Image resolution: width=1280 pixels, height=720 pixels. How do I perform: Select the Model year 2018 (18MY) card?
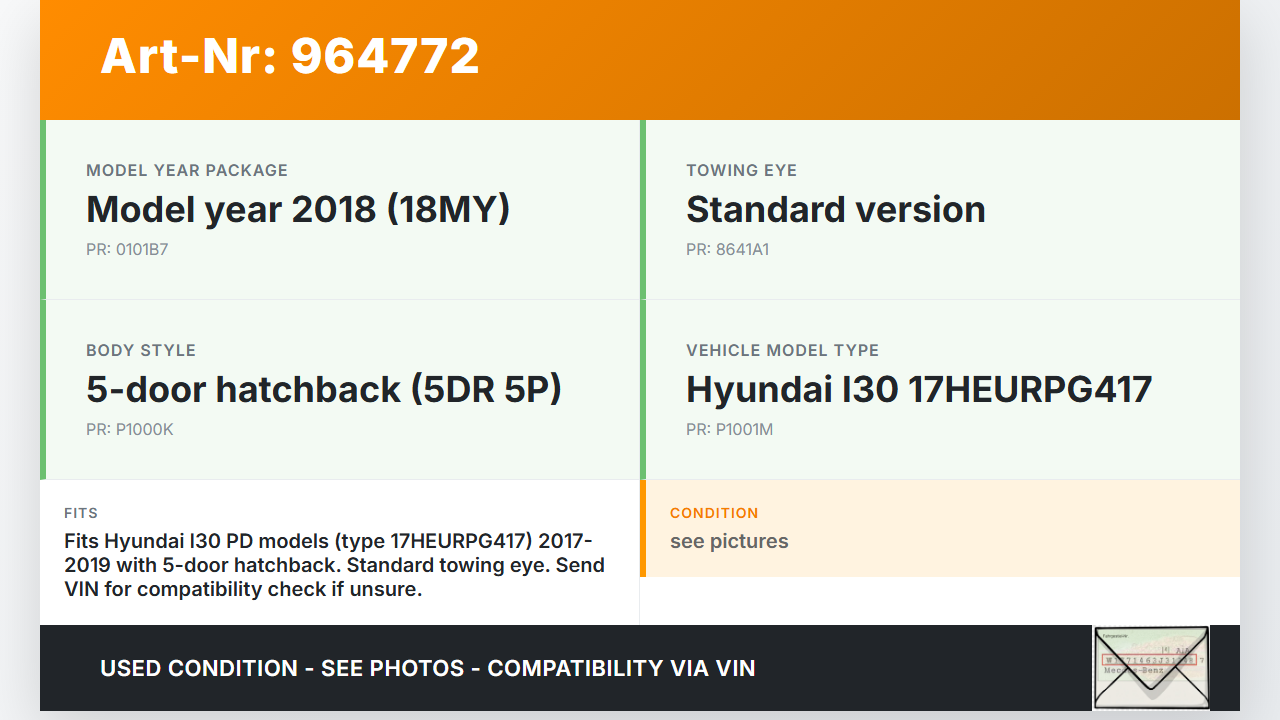pyautogui.click(x=340, y=210)
